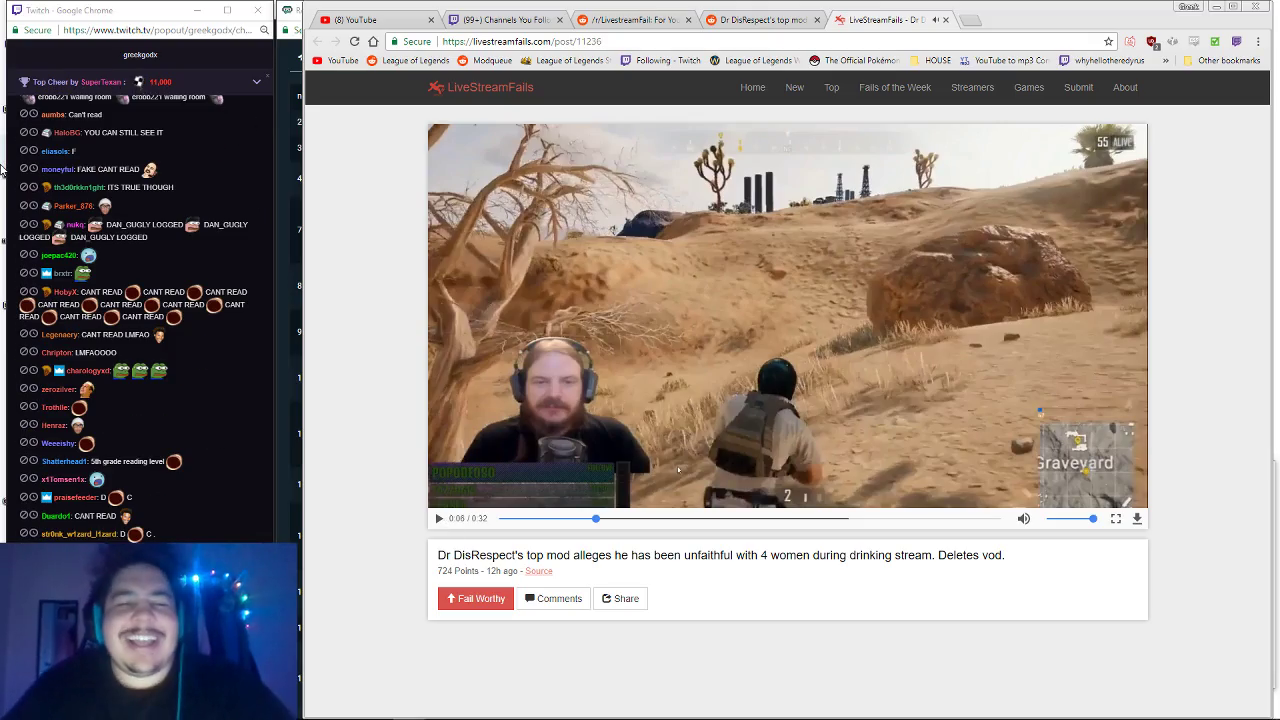Show hidden bookmarks via the chevron
The width and height of the screenshot is (1280, 720).
pos(1165,60)
